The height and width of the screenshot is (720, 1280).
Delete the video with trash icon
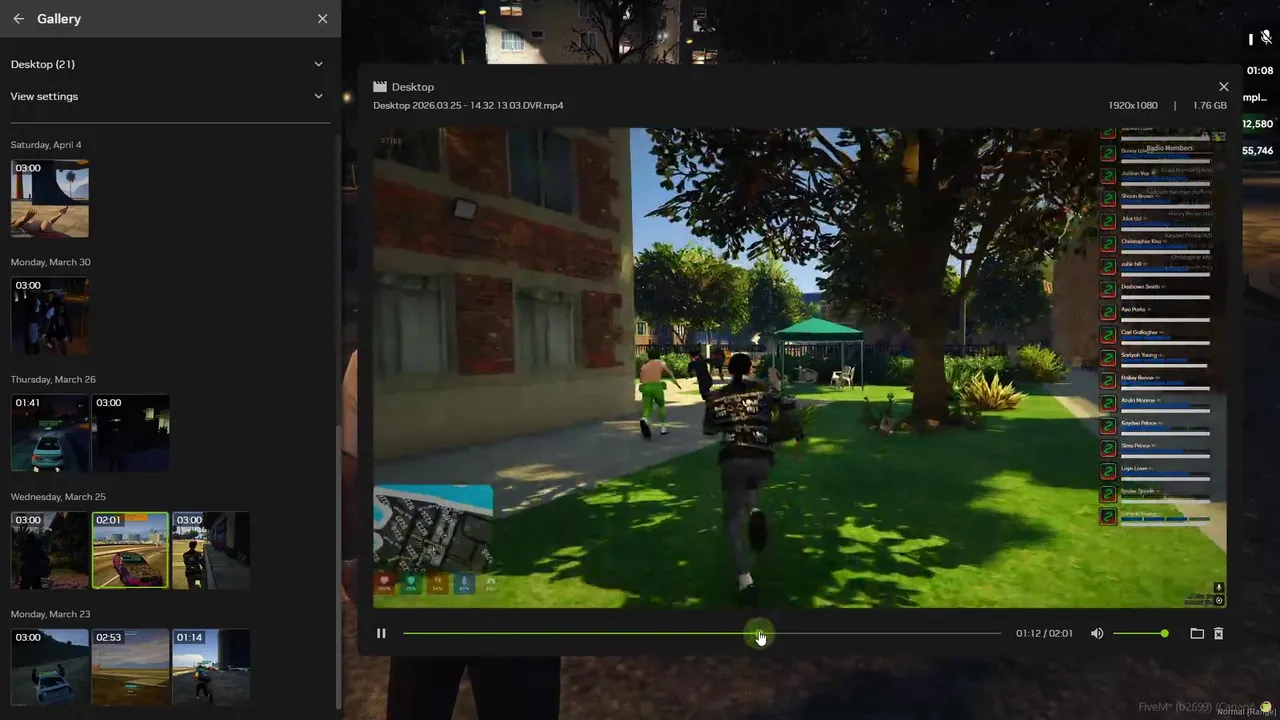[x=1218, y=633]
